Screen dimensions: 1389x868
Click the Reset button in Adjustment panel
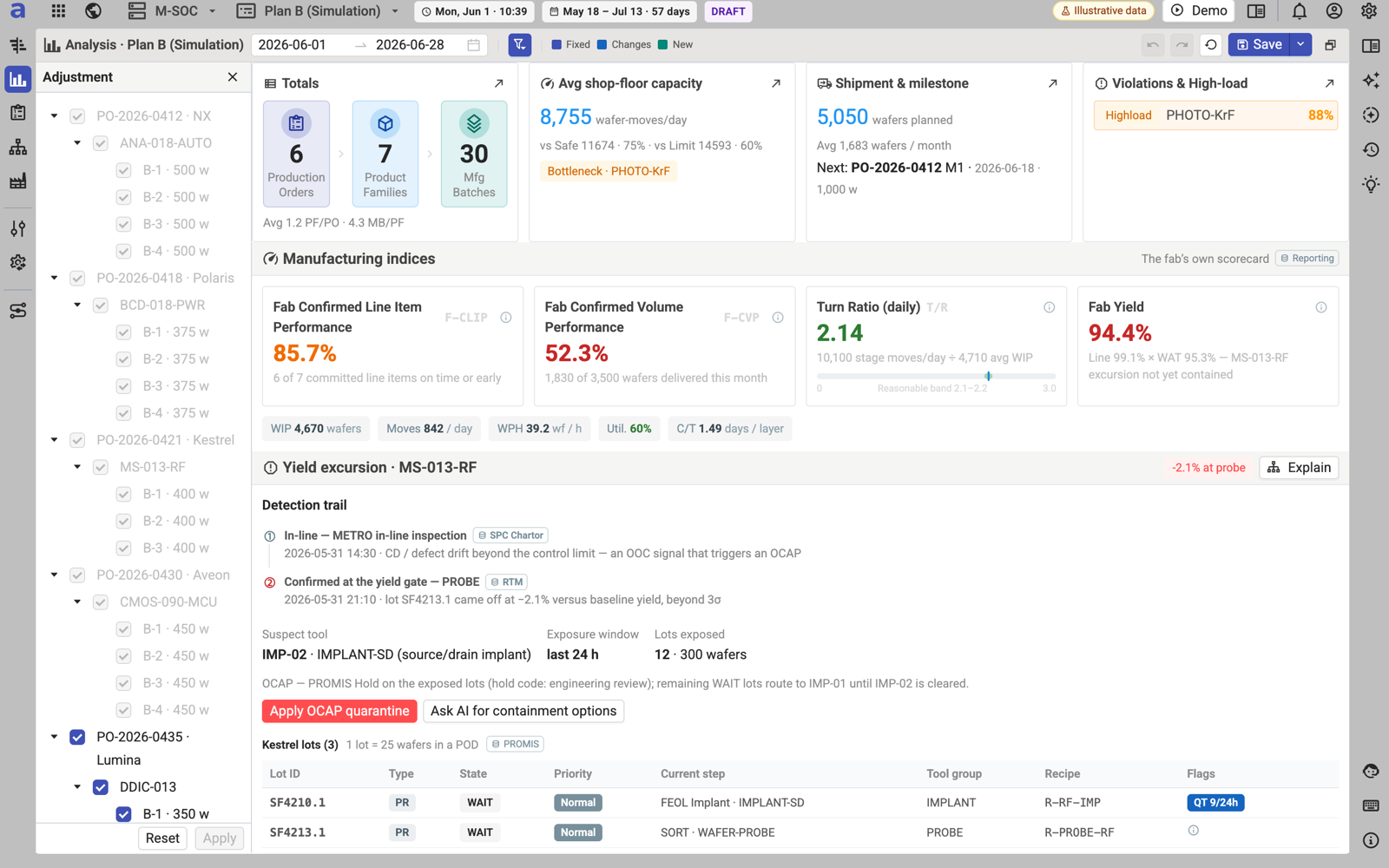coord(162,838)
